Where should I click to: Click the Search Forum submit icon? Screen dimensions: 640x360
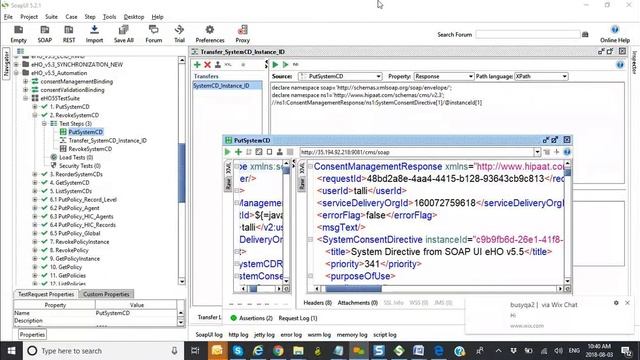[585, 35]
